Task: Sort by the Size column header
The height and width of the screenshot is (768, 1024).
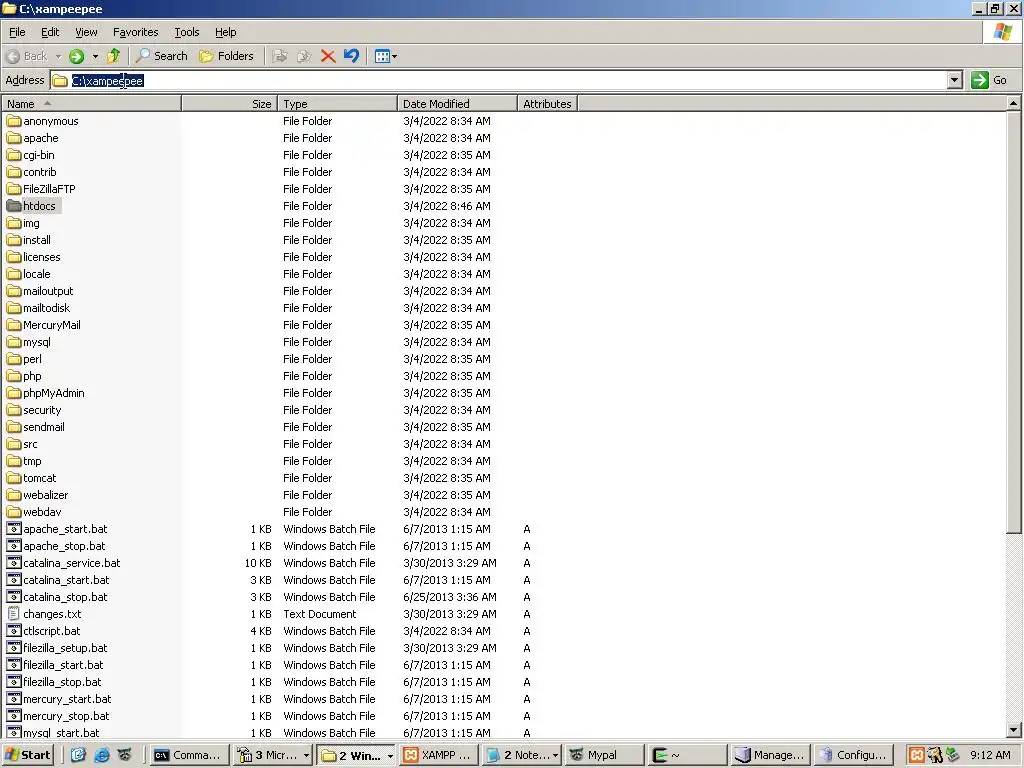Action: 229,104
